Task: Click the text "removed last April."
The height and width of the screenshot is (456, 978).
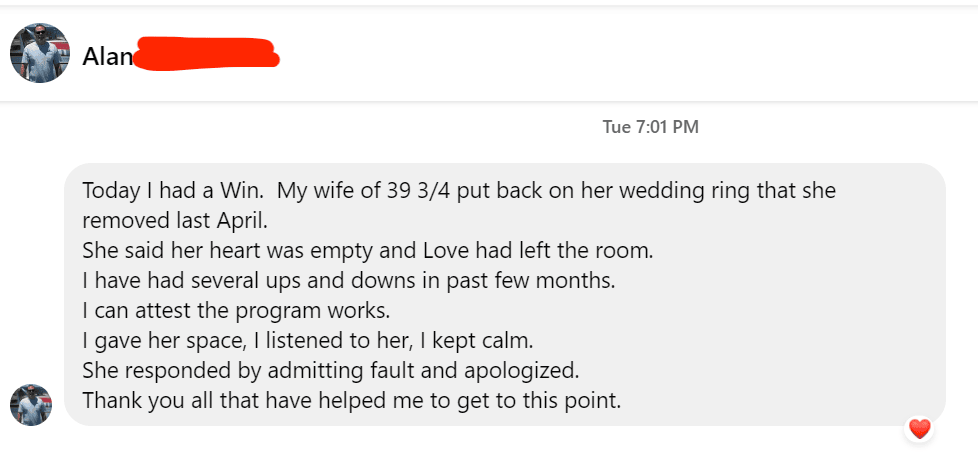Action: click(175, 220)
